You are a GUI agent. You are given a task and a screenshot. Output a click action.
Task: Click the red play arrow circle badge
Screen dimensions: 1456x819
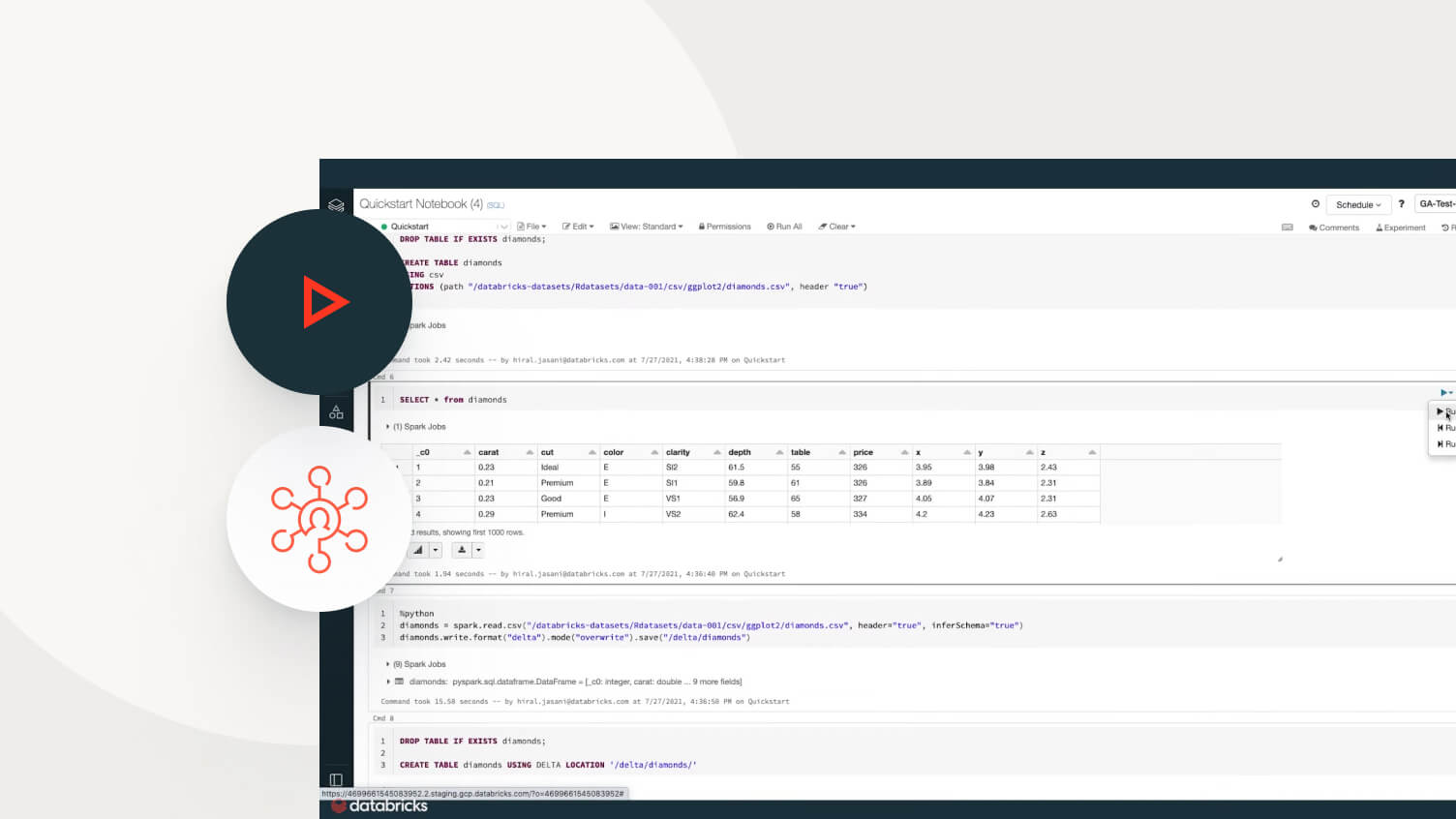click(319, 302)
